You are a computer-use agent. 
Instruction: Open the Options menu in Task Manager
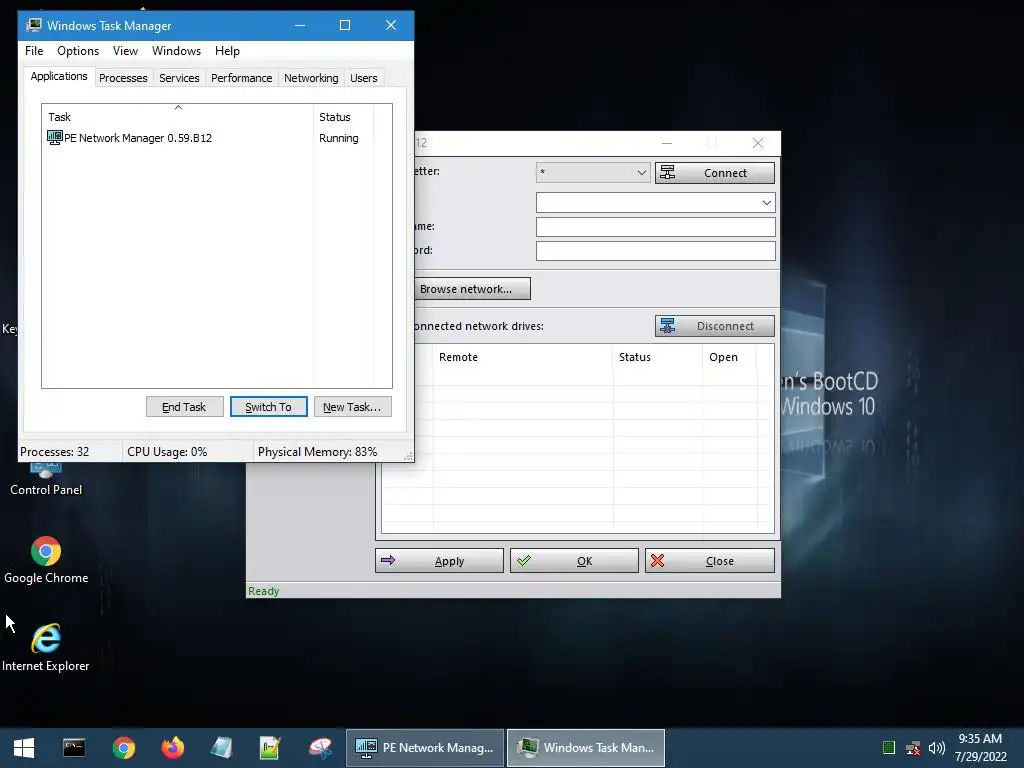click(x=78, y=51)
